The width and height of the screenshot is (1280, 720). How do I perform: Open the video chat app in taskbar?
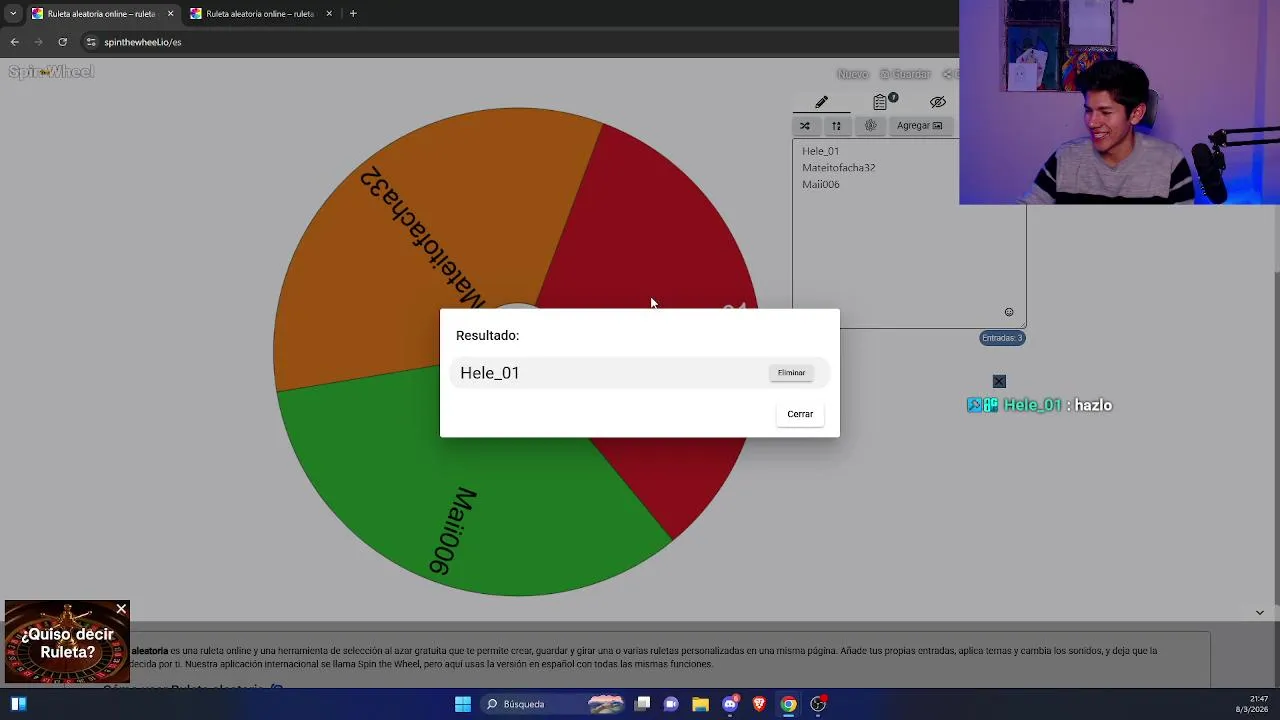coord(671,704)
